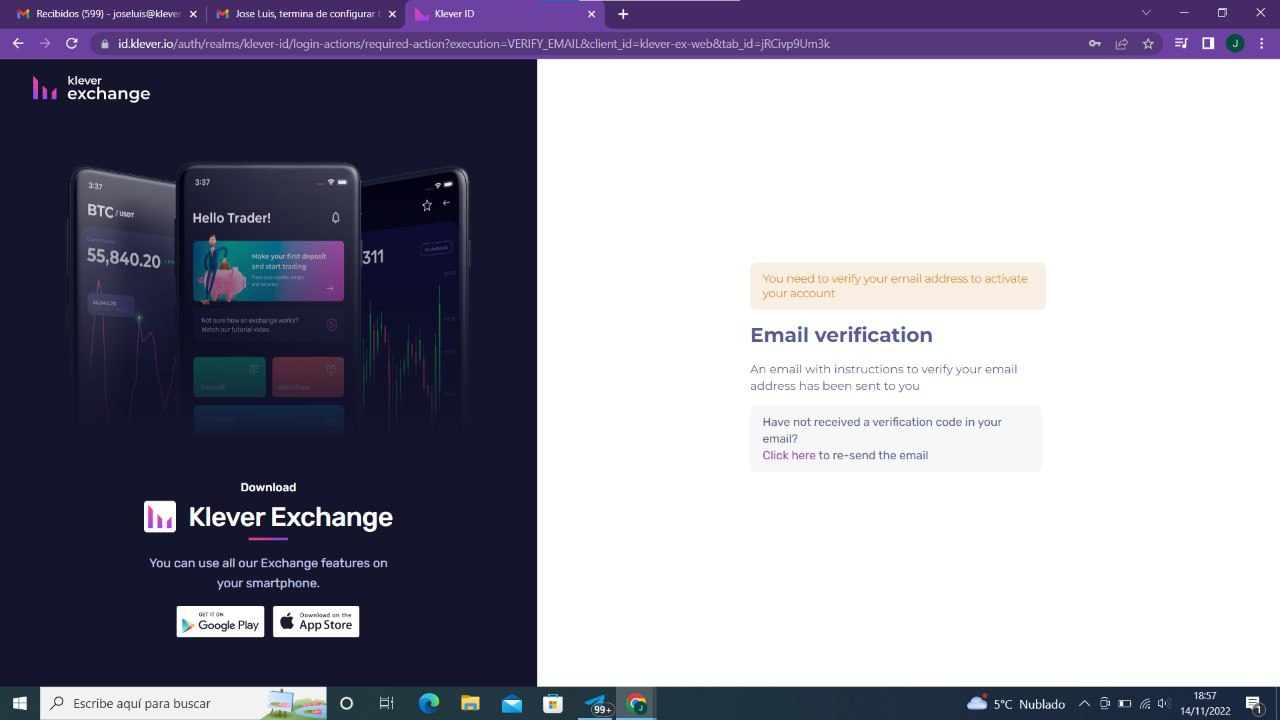Open the volume speaker icon in tray

[1163, 704]
